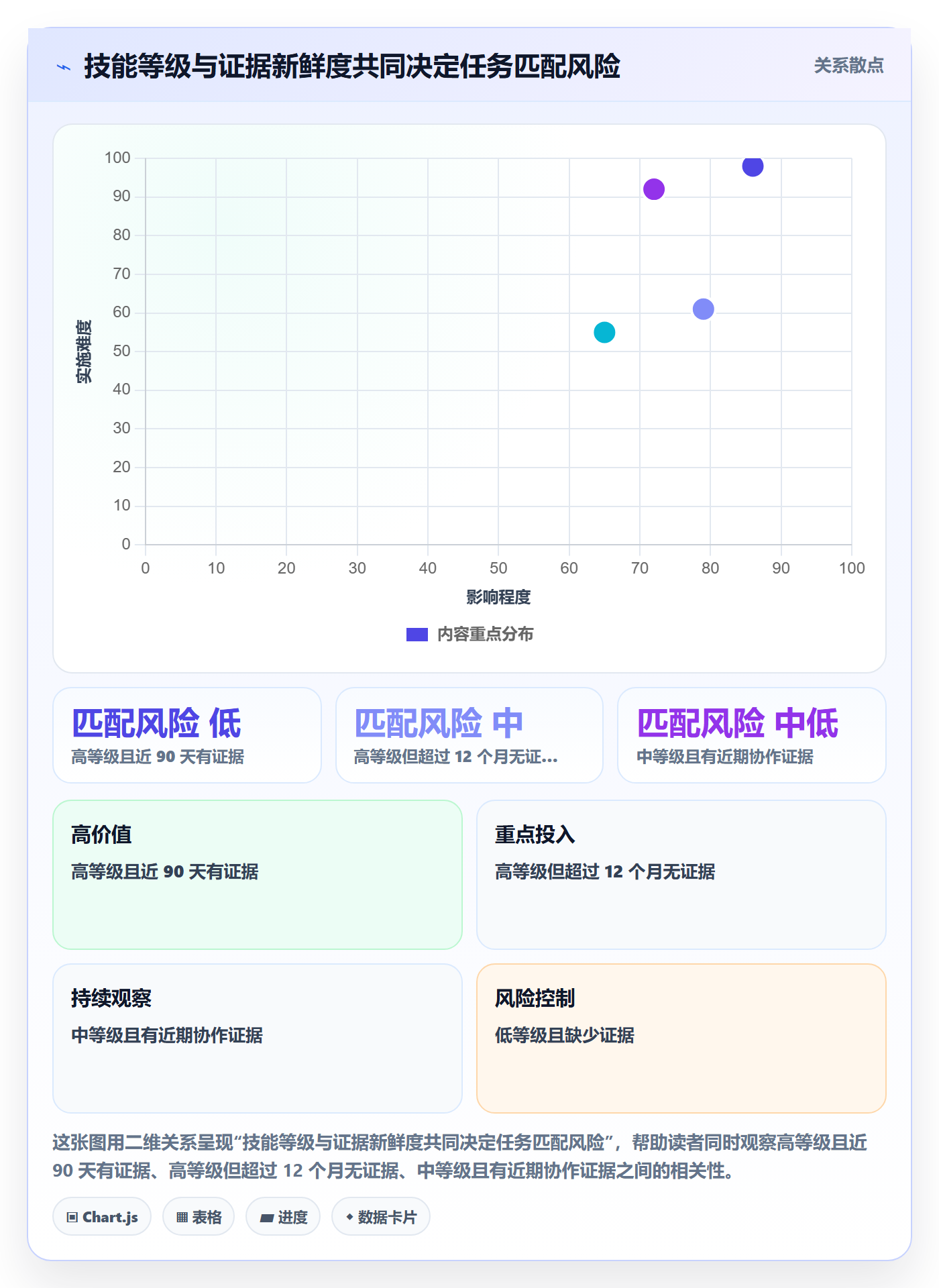
Task: Click the 进度 tag chip
Action: point(283,1217)
